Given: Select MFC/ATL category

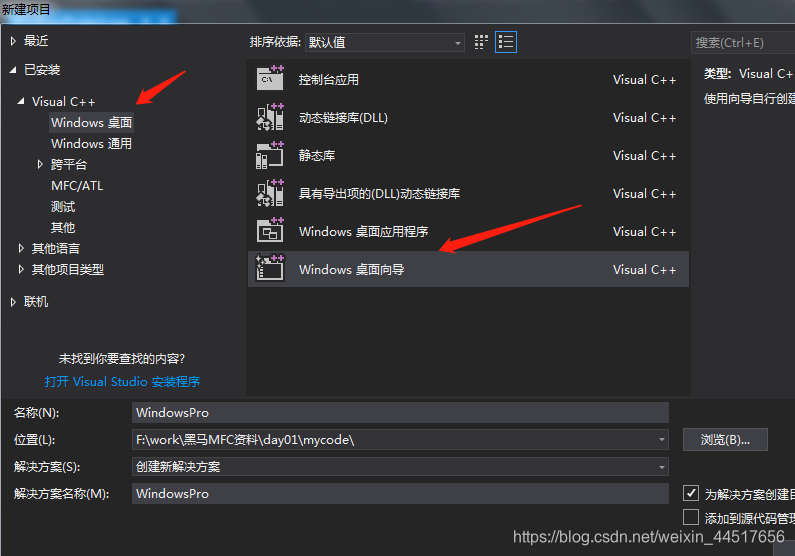Looking at the screenshot, I should tap(77, 186).
